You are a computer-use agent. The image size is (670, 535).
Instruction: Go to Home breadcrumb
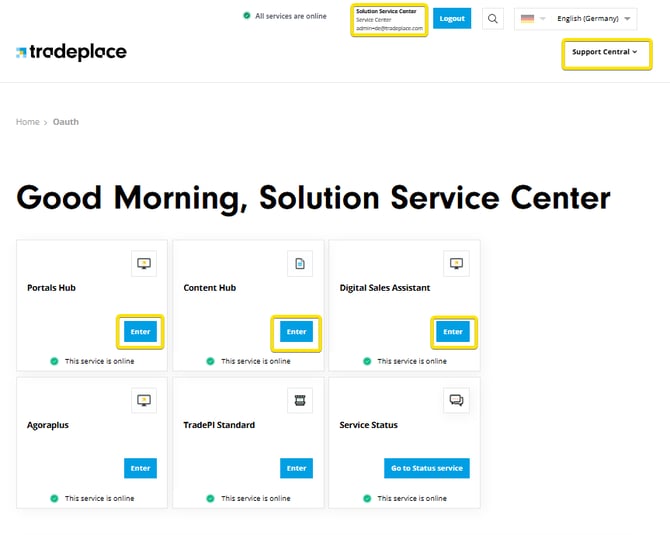pos(27,122)
